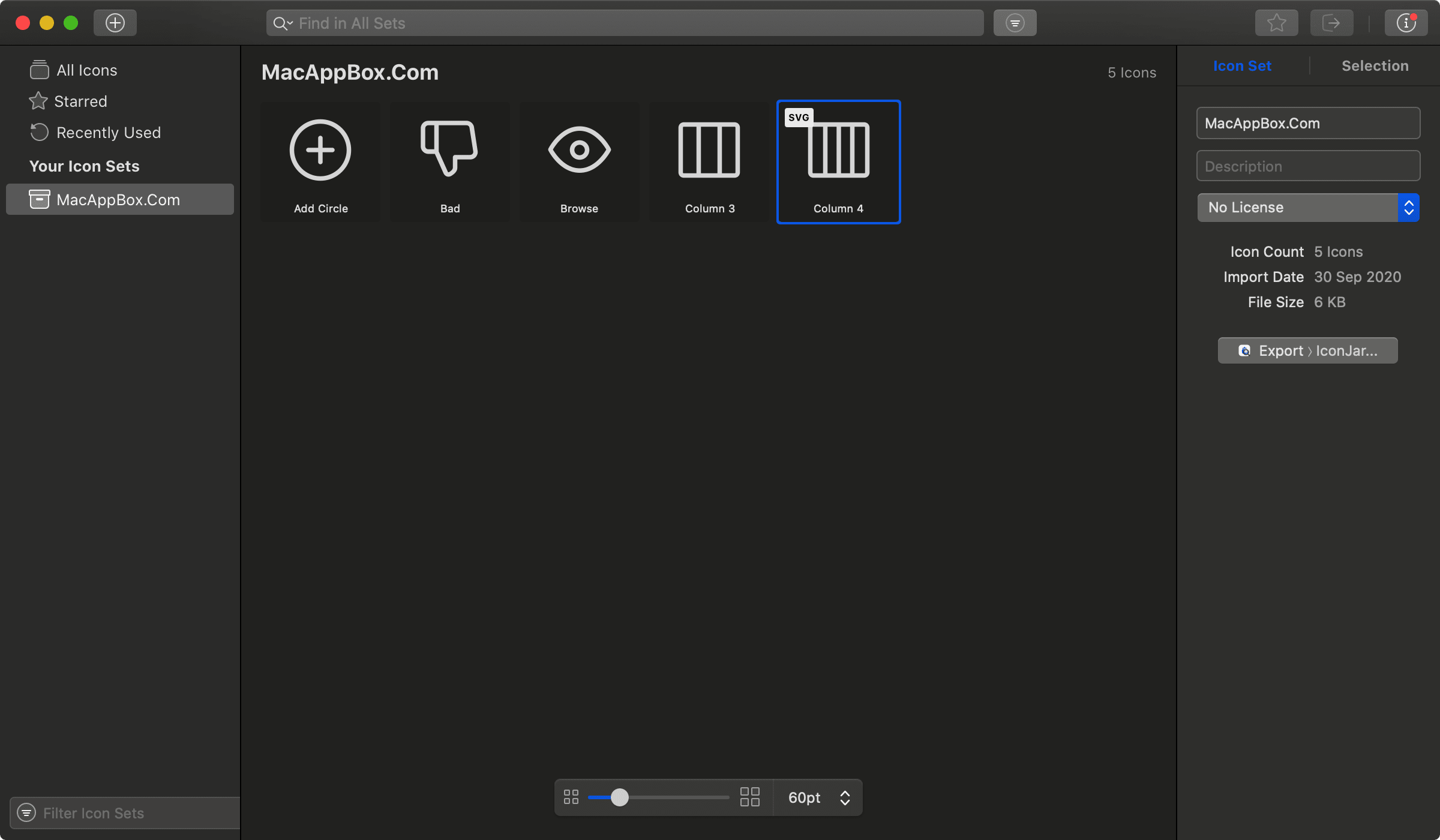Click the MacAppBox.Com heading title
1440x840 pixels.
click(350, 73)
